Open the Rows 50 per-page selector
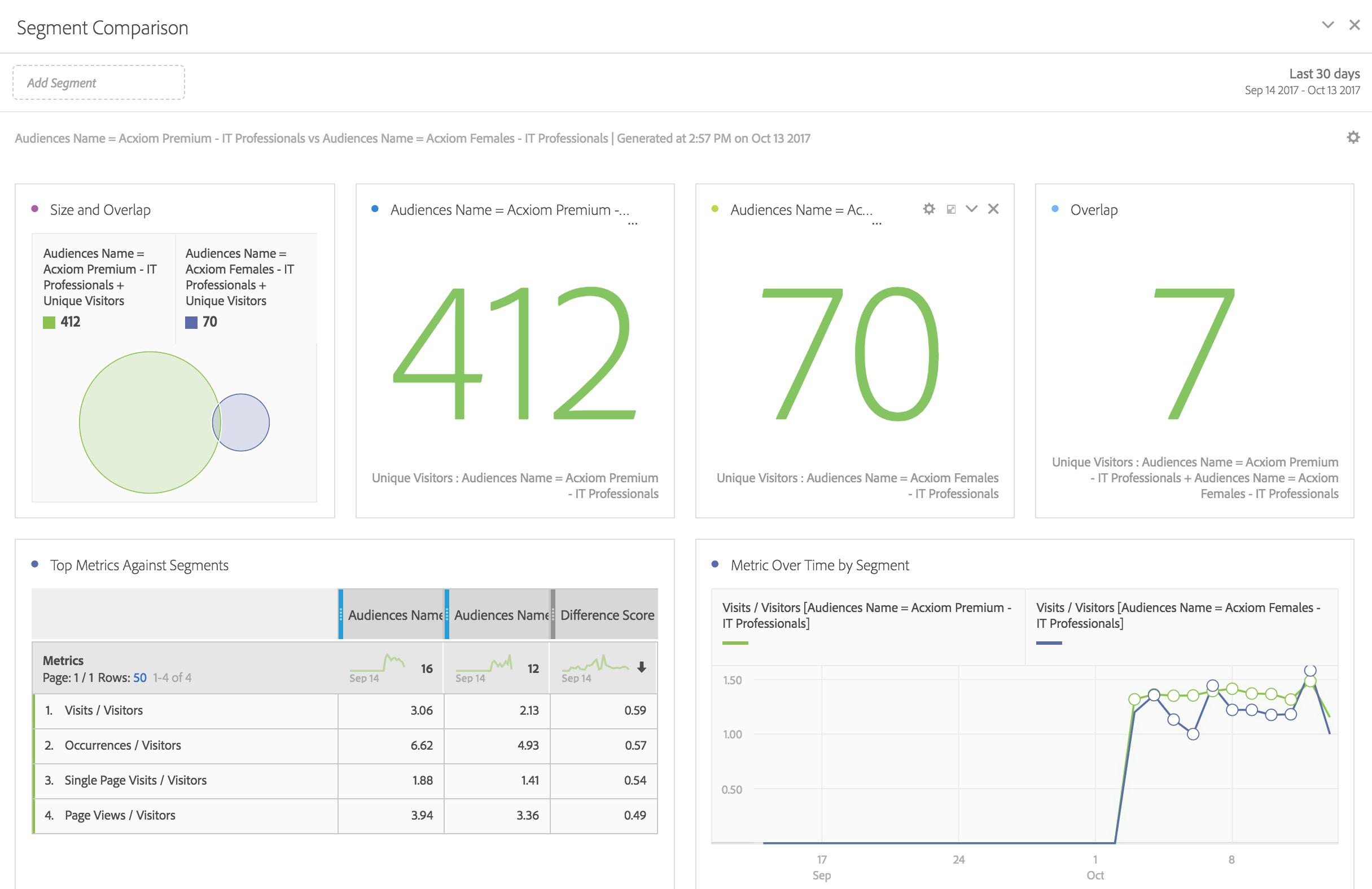The image size is (1372, 889). [139, 677]
